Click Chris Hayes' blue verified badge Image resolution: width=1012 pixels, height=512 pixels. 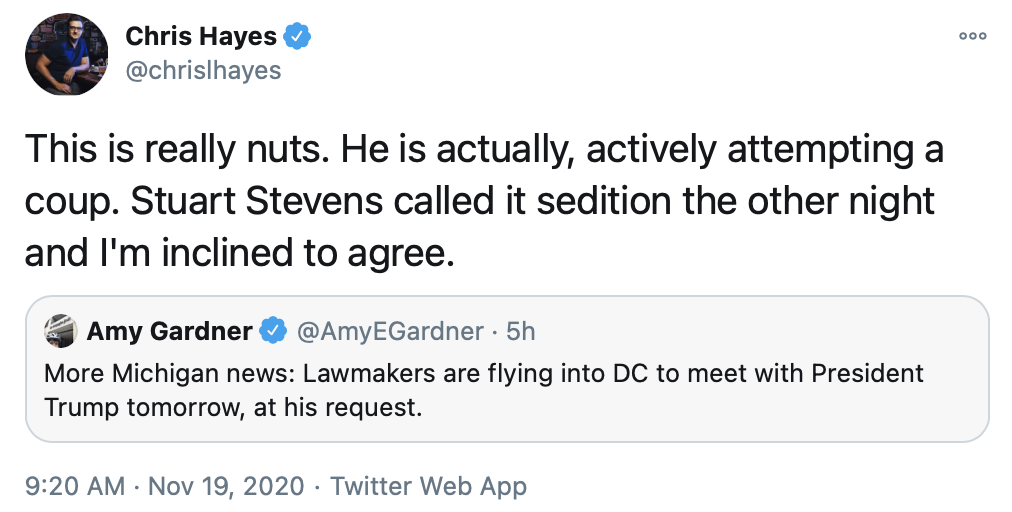298,37
